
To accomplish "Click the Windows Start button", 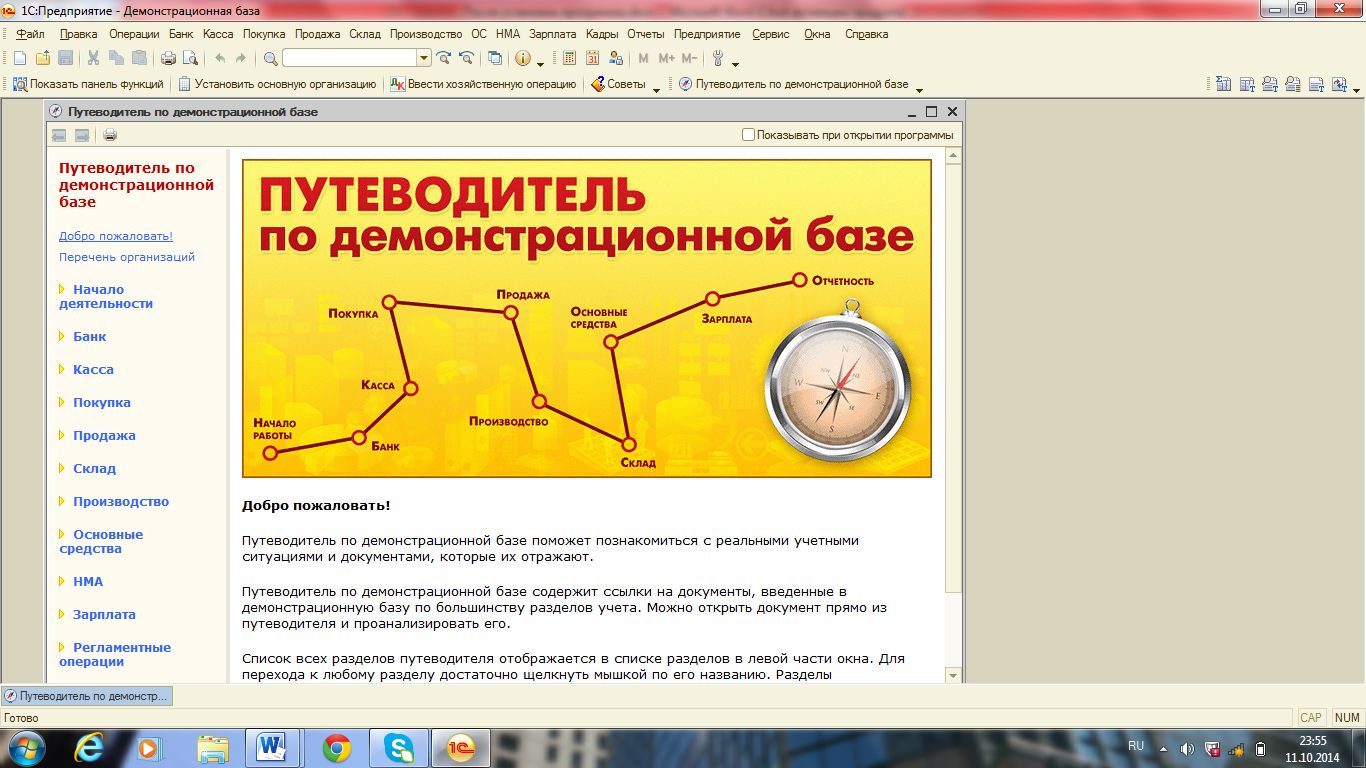I will pyautogui.click(x=27, y=747).
